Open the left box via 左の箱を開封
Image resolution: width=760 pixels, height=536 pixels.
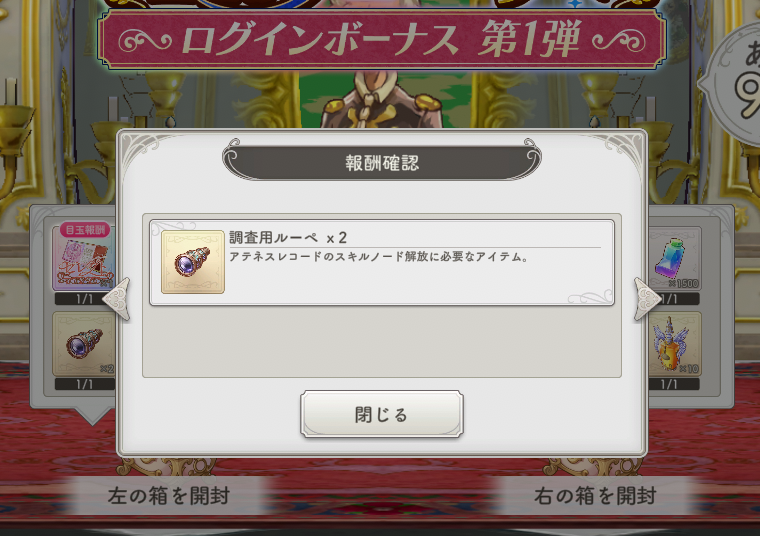pyautogui.click(x=168, y=495)
